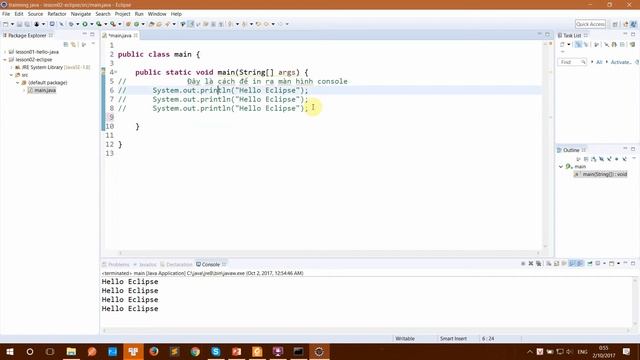Click Remove All Terminated Launches icon

click(539, 264)
